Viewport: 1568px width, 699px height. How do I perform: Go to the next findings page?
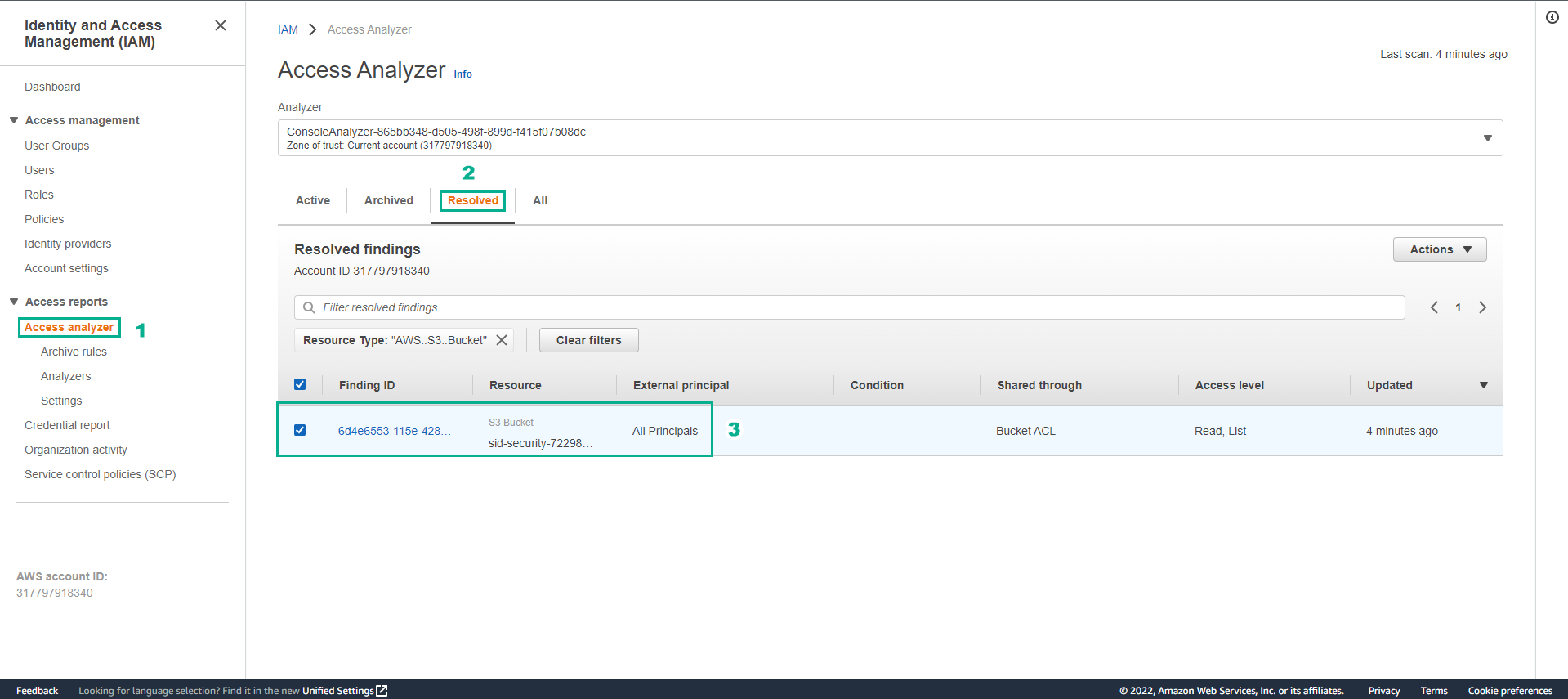coord(1482,307)
